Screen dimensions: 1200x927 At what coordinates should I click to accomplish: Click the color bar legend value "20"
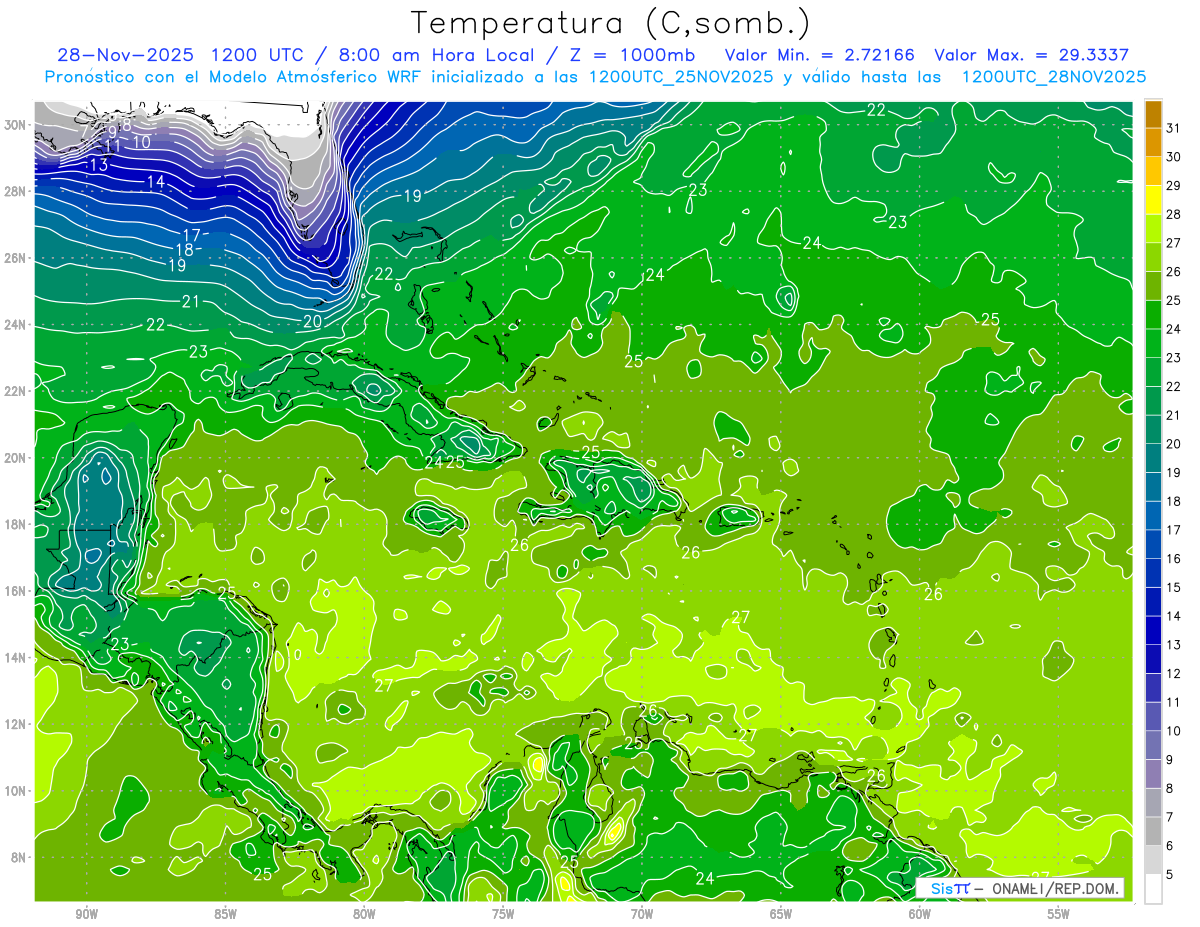1174,443
